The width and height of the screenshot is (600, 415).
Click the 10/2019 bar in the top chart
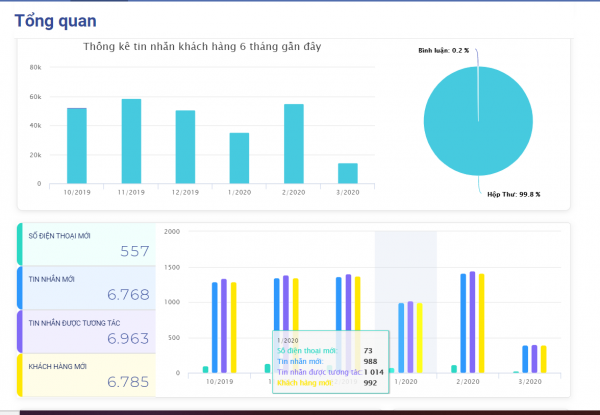pyautogui.click(x=77, y=145)
